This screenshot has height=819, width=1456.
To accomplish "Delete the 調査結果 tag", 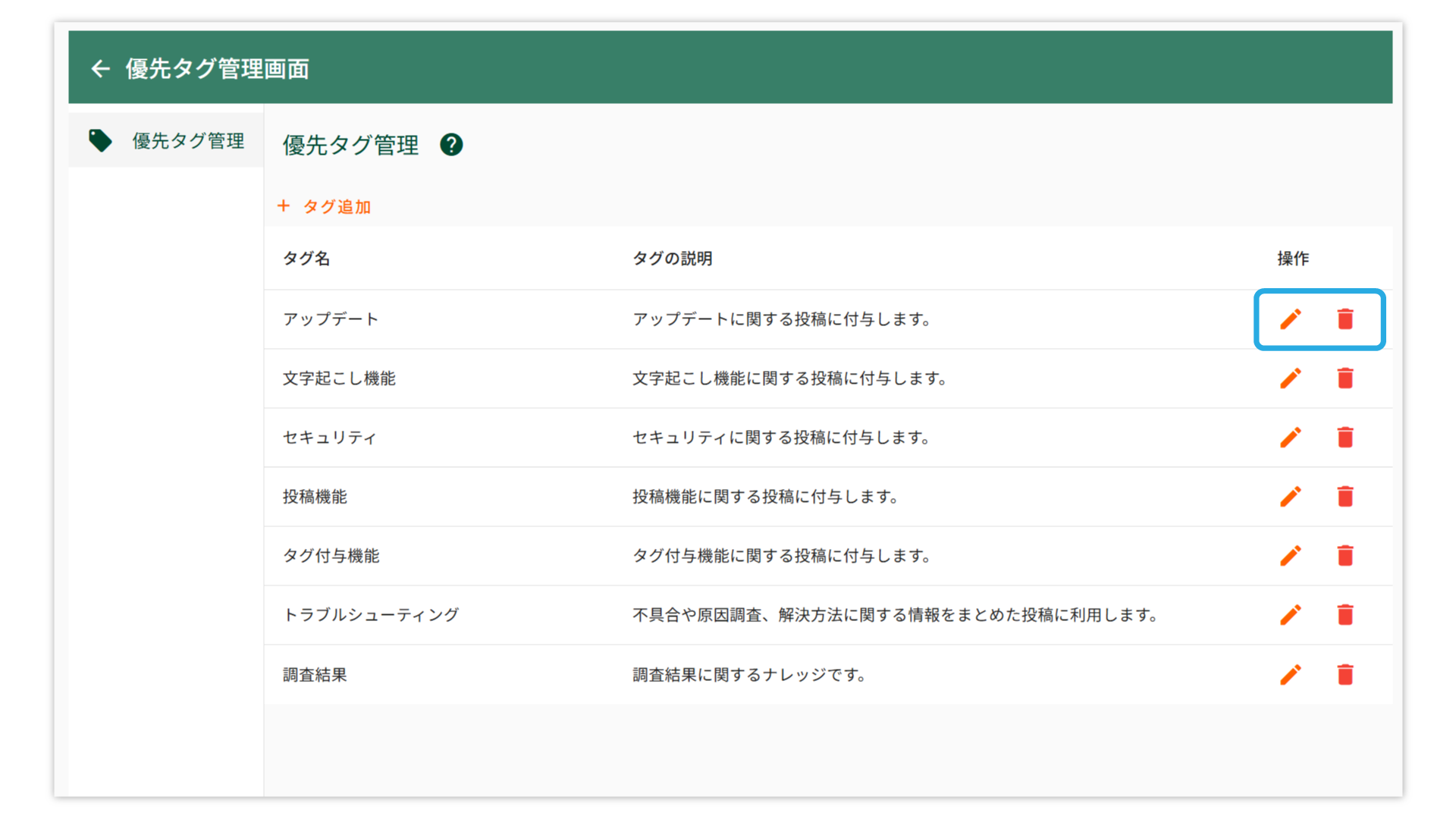I will pos(1345,675).
